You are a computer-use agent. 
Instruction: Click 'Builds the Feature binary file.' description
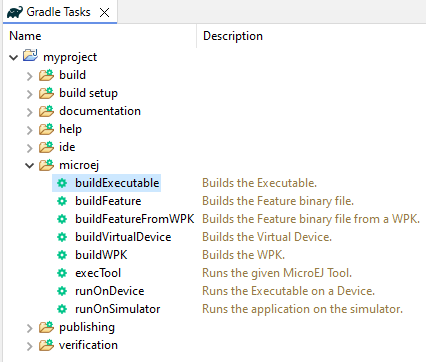278,201
